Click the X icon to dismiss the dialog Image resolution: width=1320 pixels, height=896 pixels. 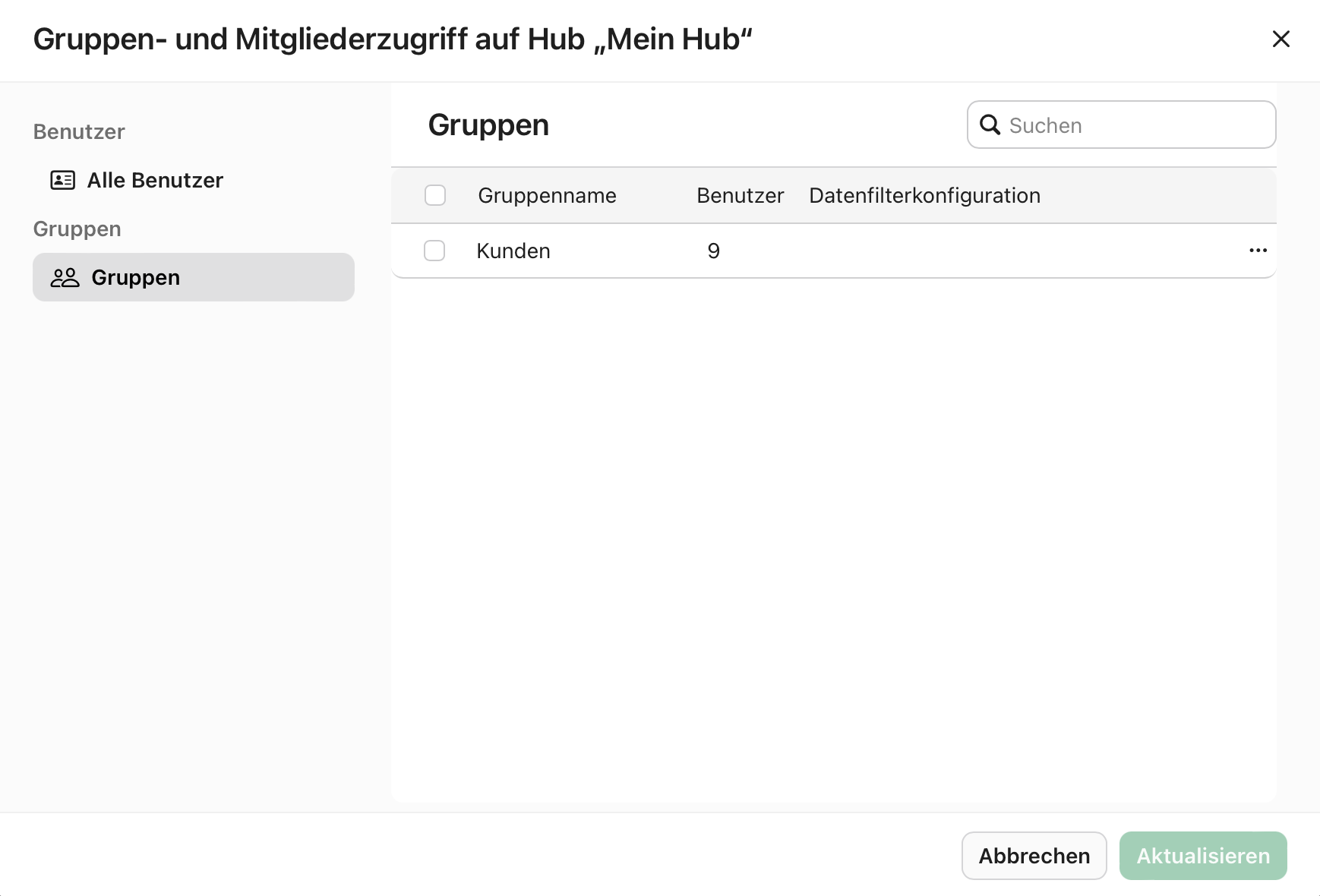1281,39
